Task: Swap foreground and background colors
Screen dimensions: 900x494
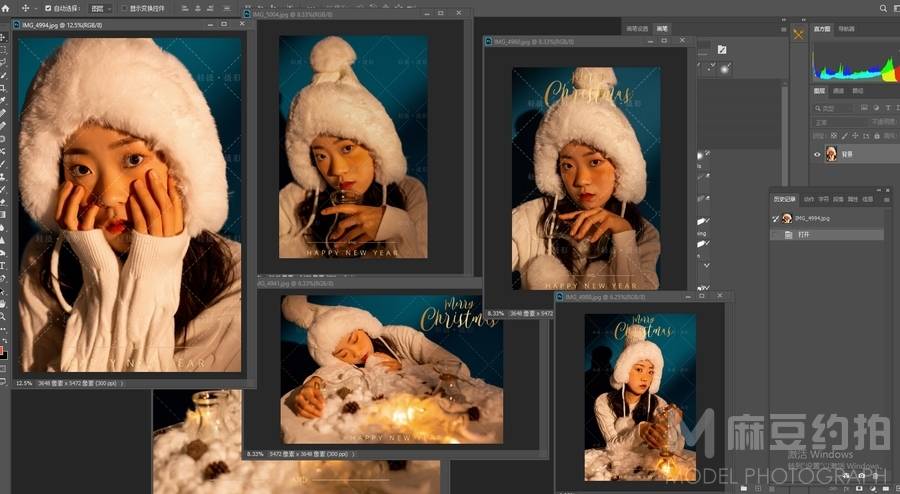Action: 5,342
